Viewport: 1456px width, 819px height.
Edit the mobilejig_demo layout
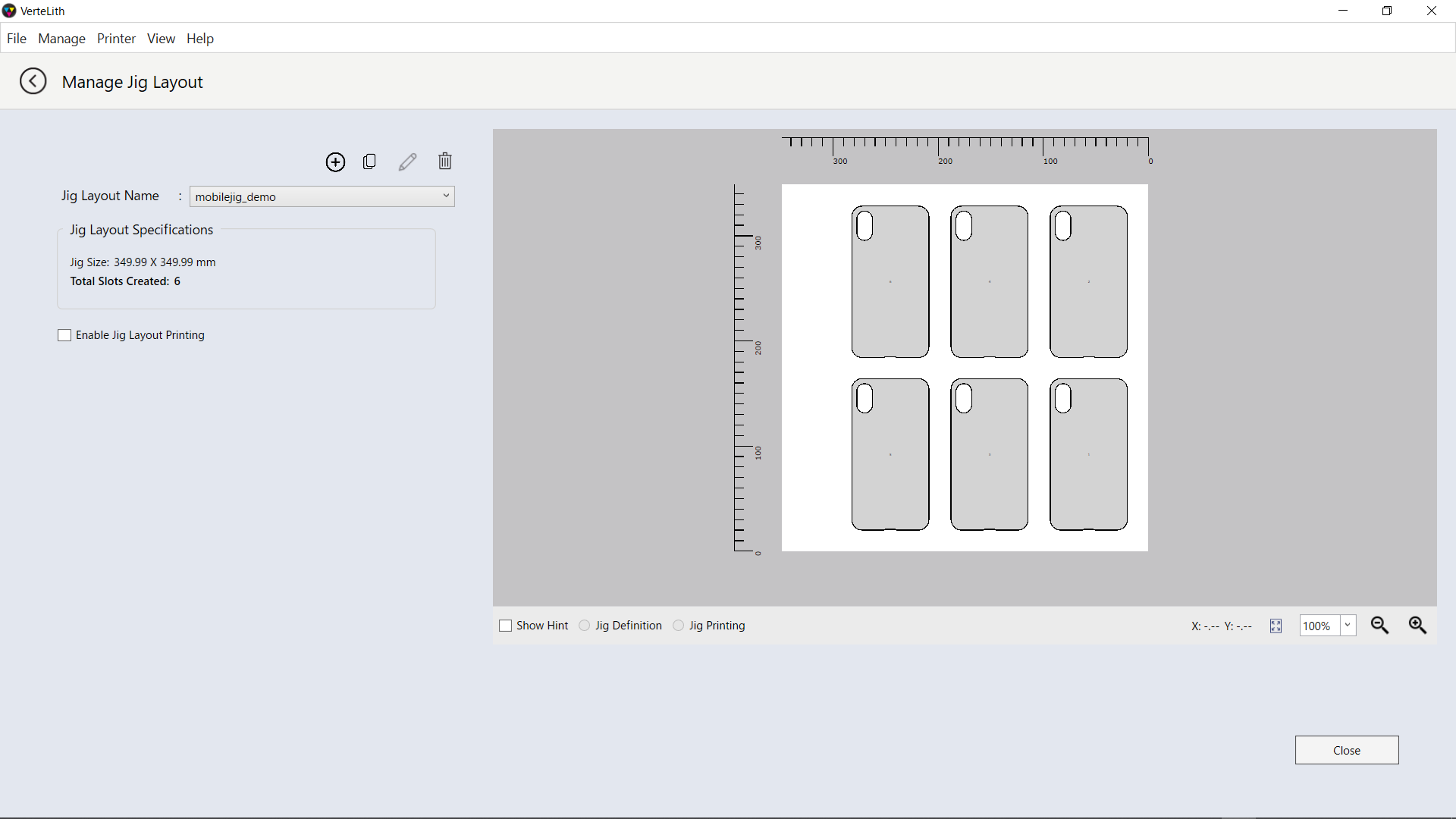tap(407, 162)
